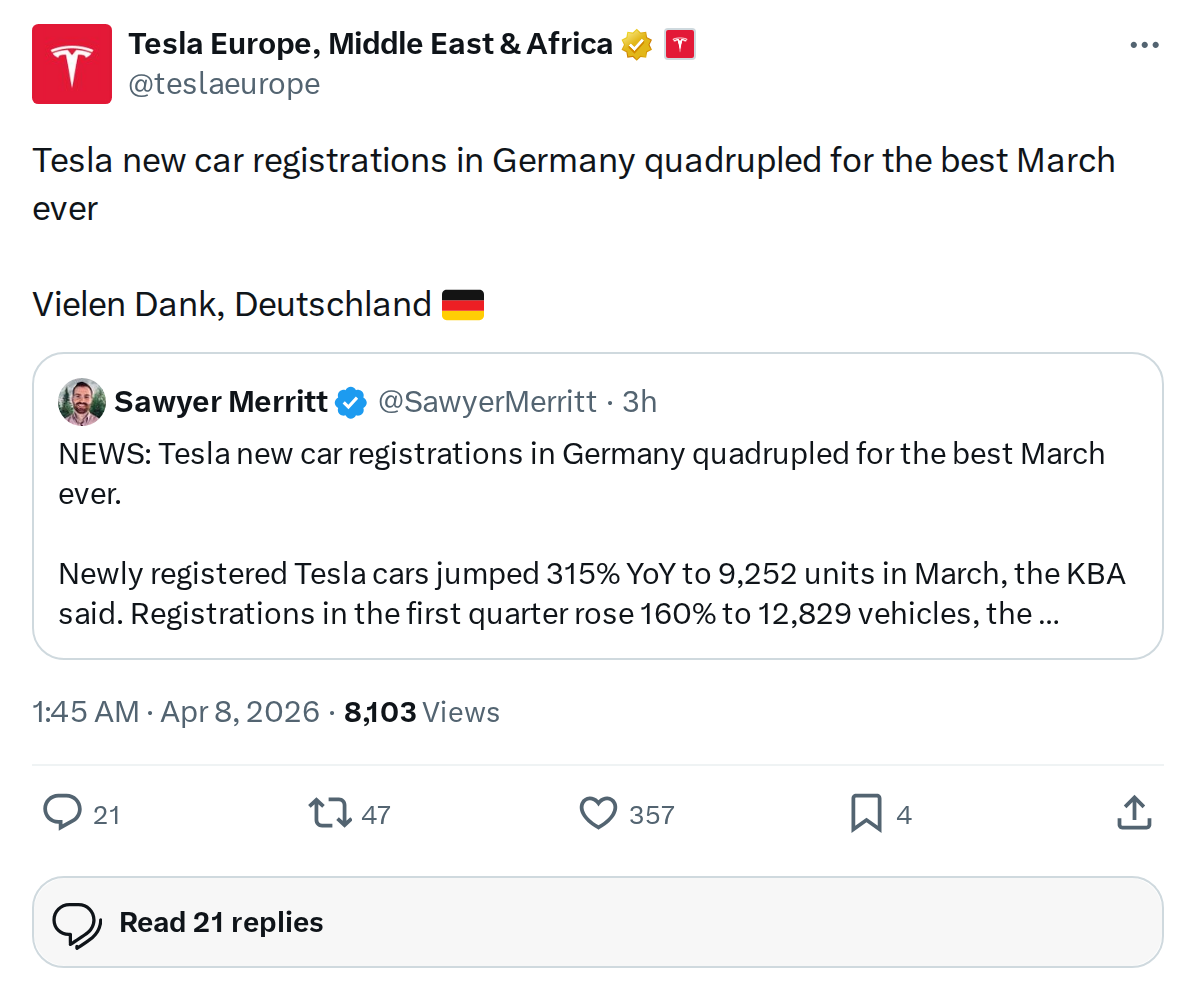1196x984 pixels.
Task: Click the Tesla affiliate badge next to checkmark
Action: click(x=681, y=43)
